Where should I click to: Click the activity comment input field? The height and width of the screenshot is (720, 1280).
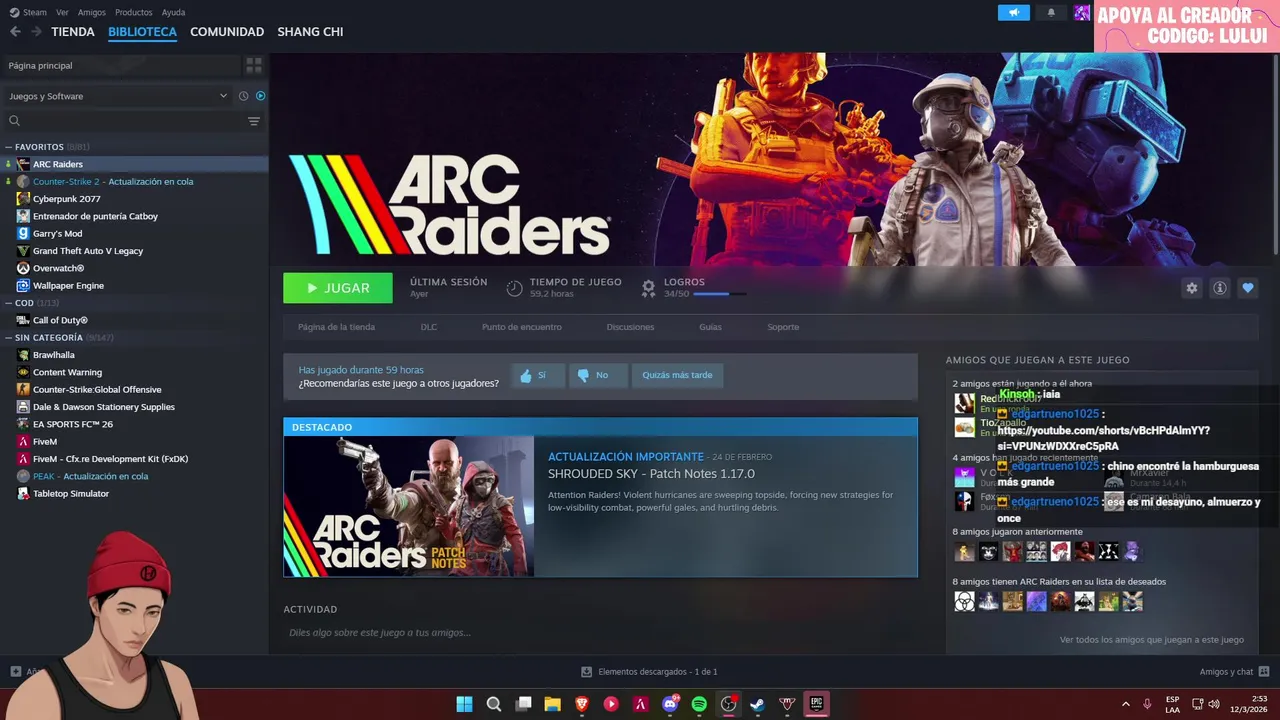600,633
